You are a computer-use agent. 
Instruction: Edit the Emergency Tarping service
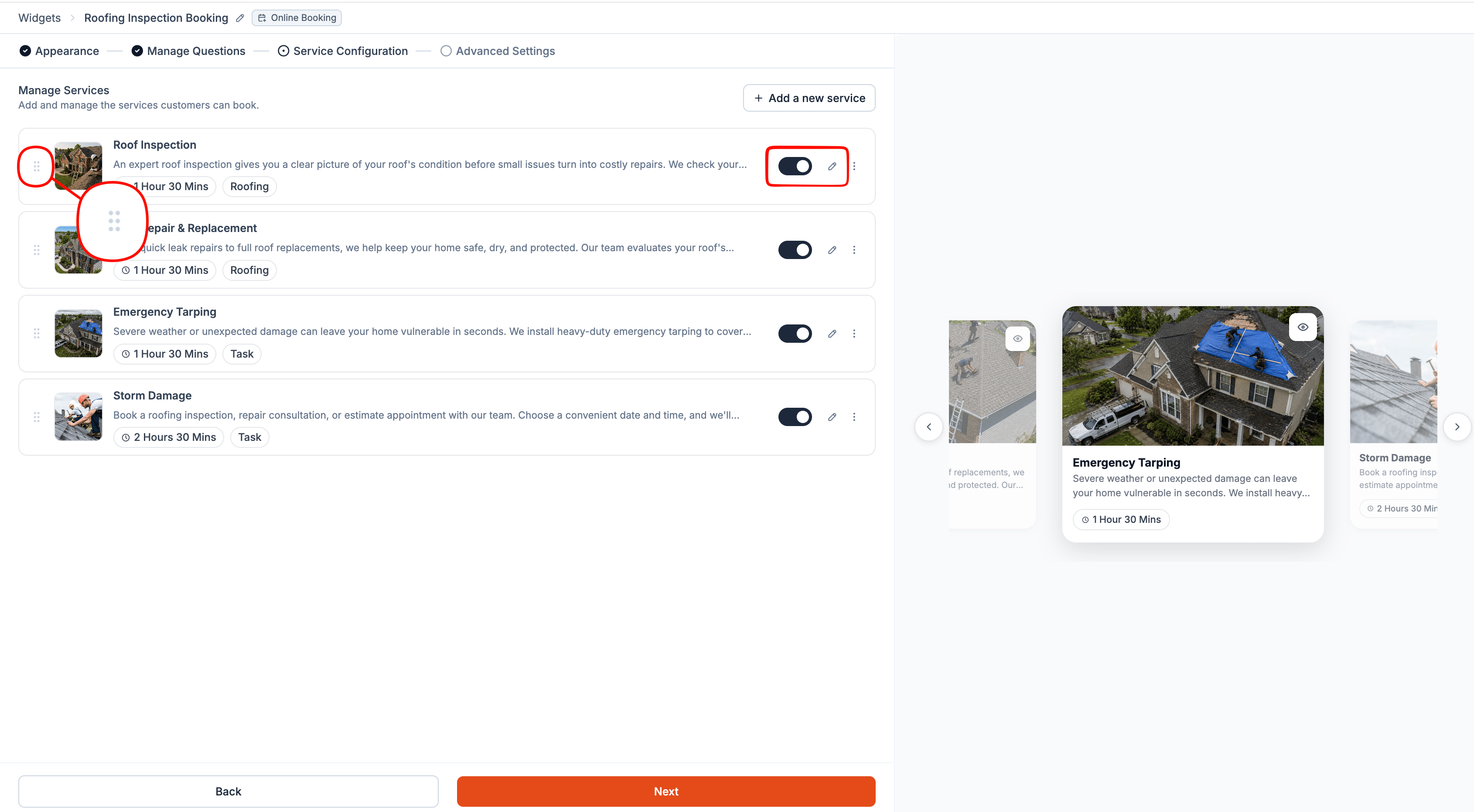[x=832, y=334]
